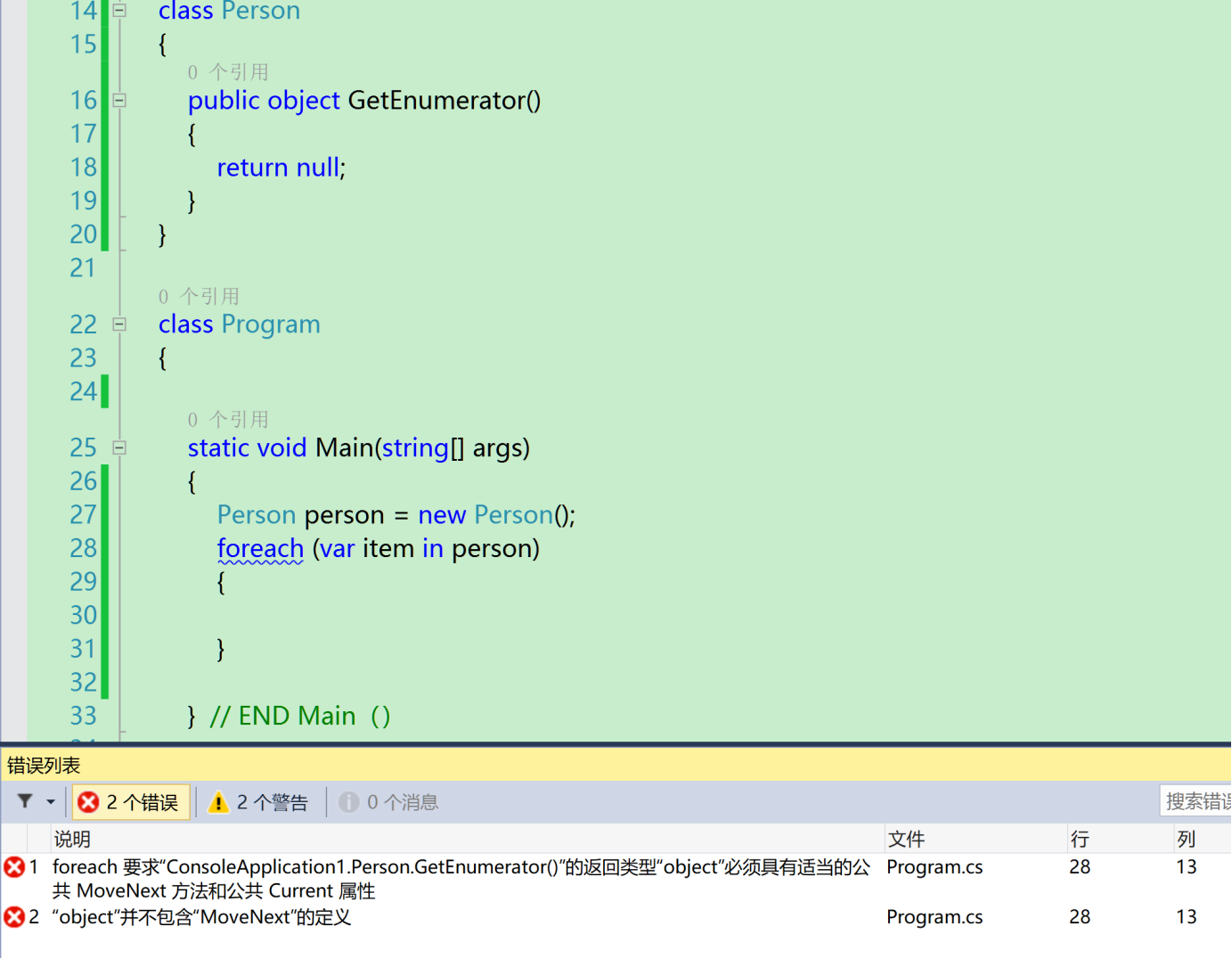
Task: Click the red error icon of error 1
Action: pos(14,866)
